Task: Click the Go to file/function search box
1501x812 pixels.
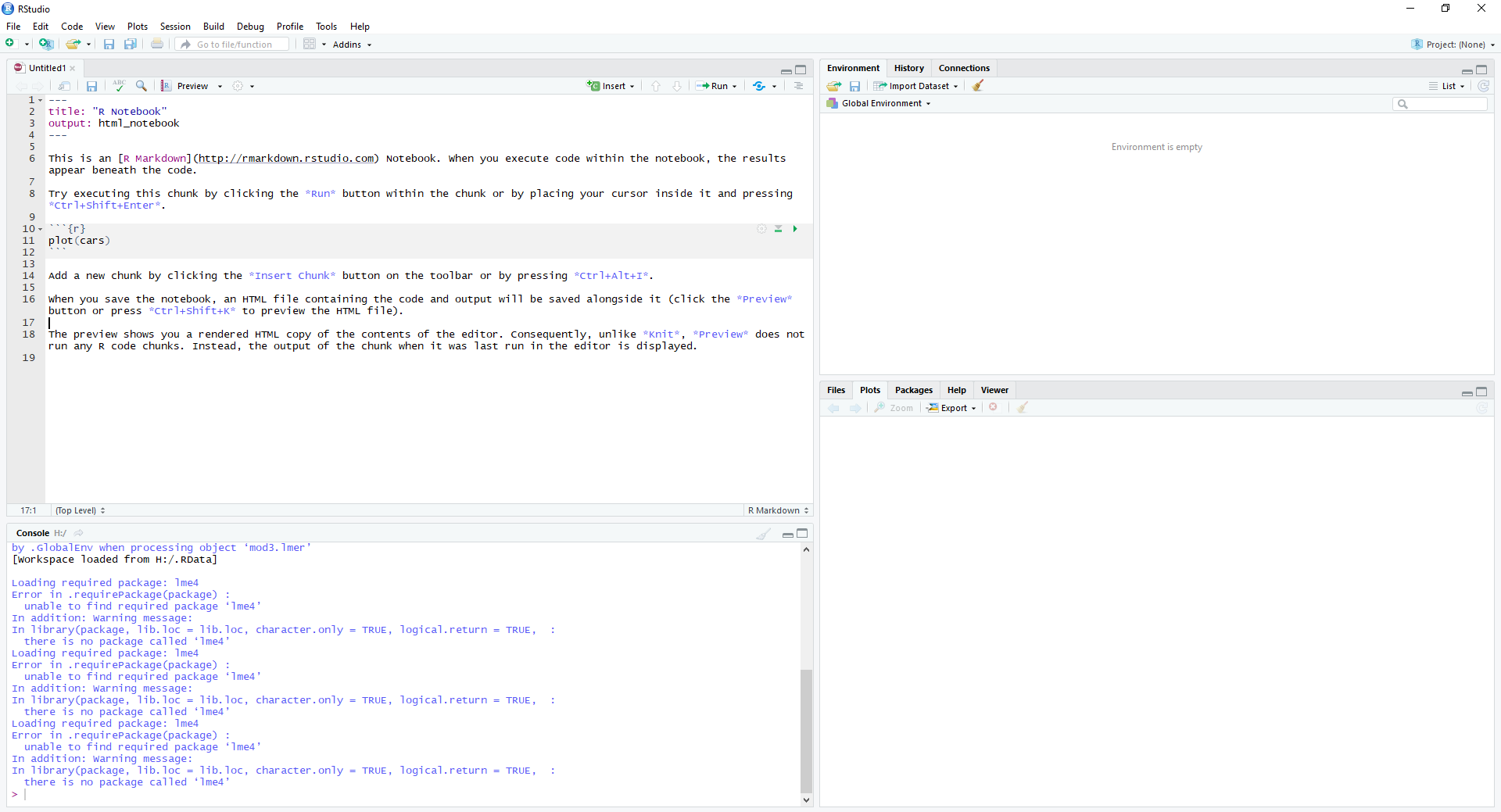Action: tap(232, 44)
